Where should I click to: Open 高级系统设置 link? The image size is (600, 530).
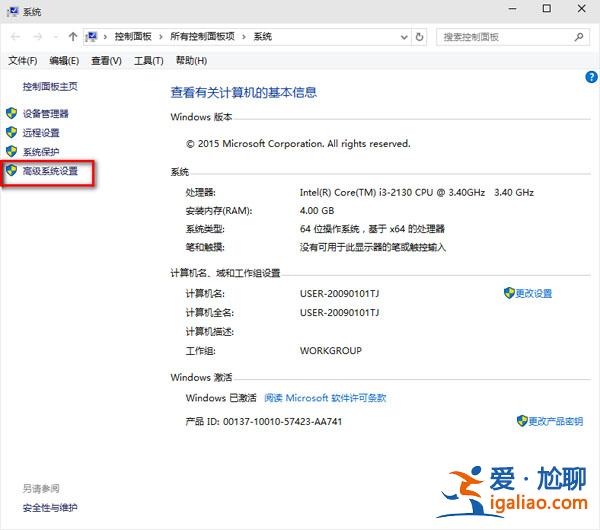click(50, 171)
